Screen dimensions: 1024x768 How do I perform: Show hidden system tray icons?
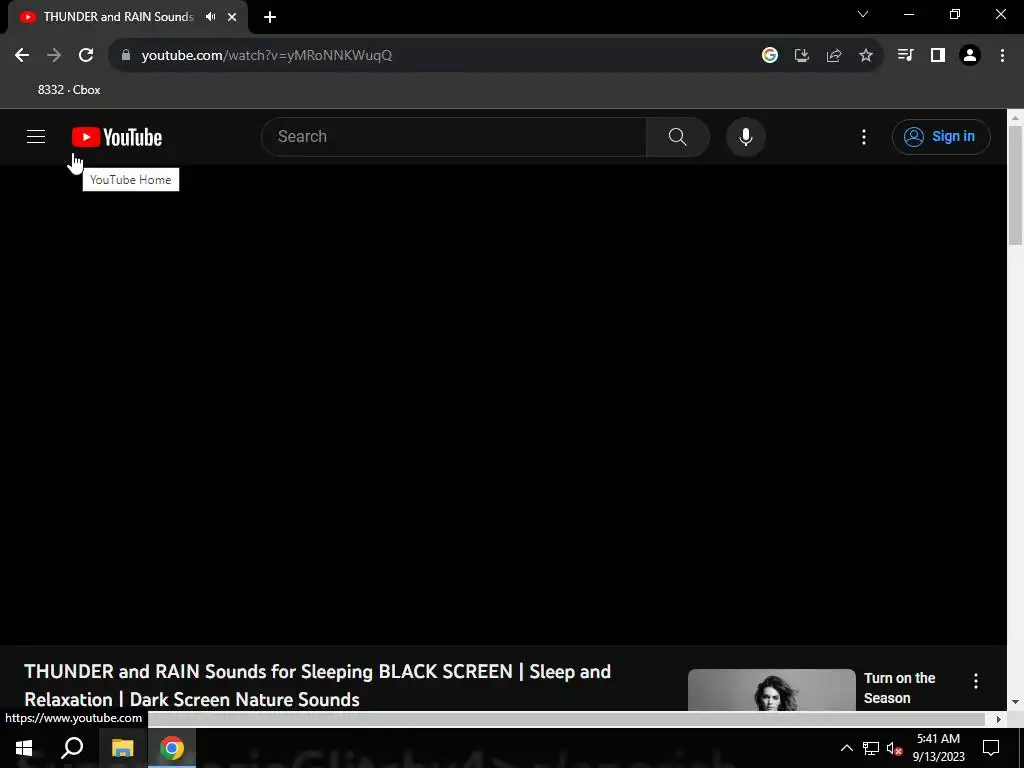tap(846, 748)
